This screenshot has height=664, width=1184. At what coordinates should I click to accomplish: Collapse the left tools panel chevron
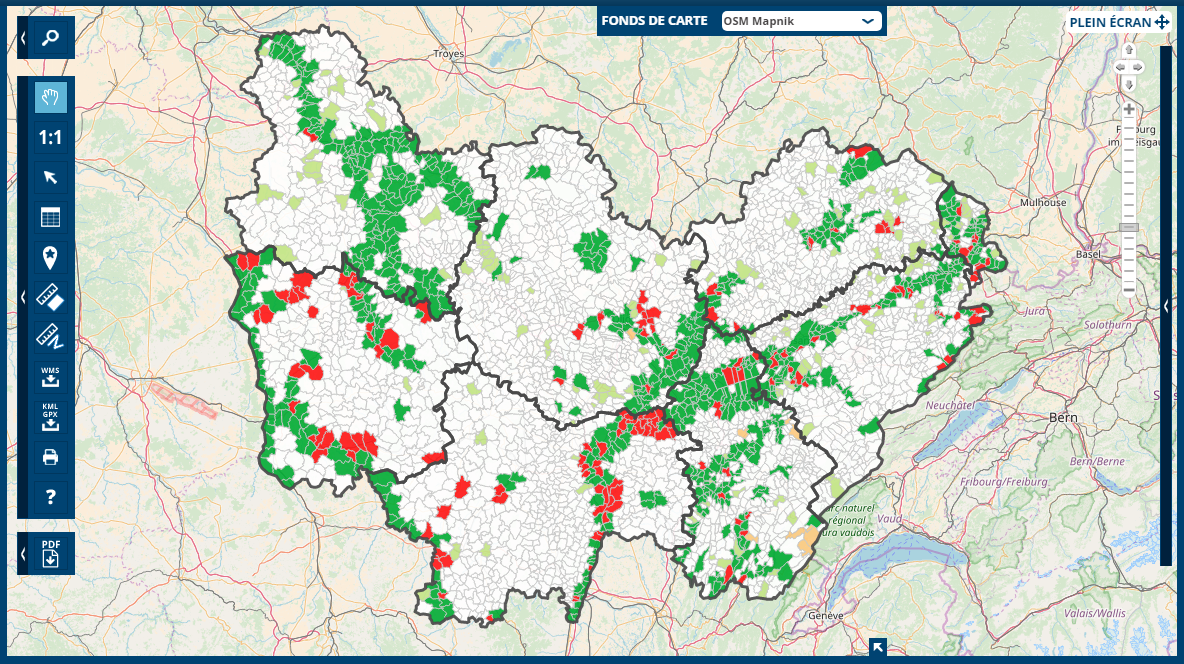click(x=23, y=297)
